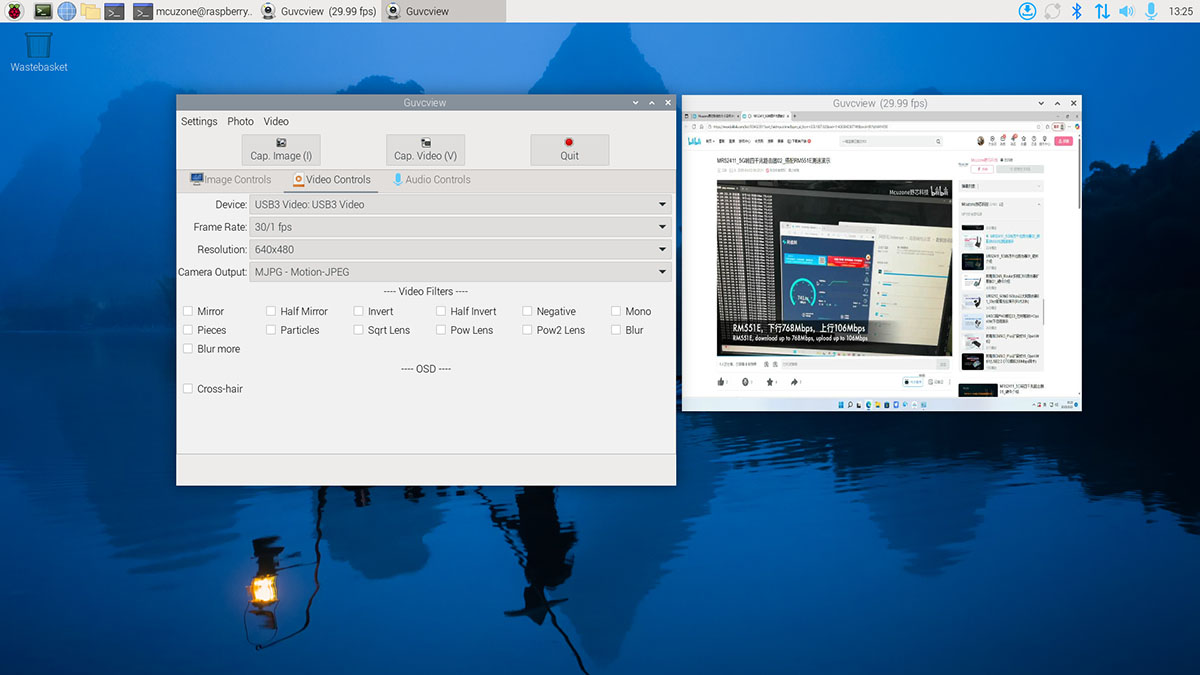
Task: Check the Pieces filter
Action: 188,330
